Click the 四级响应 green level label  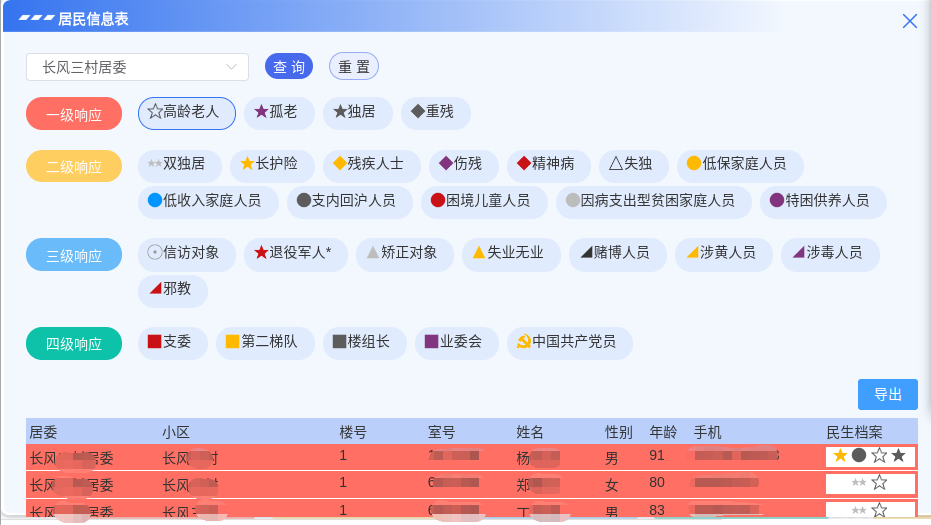(x=74, y=343)
